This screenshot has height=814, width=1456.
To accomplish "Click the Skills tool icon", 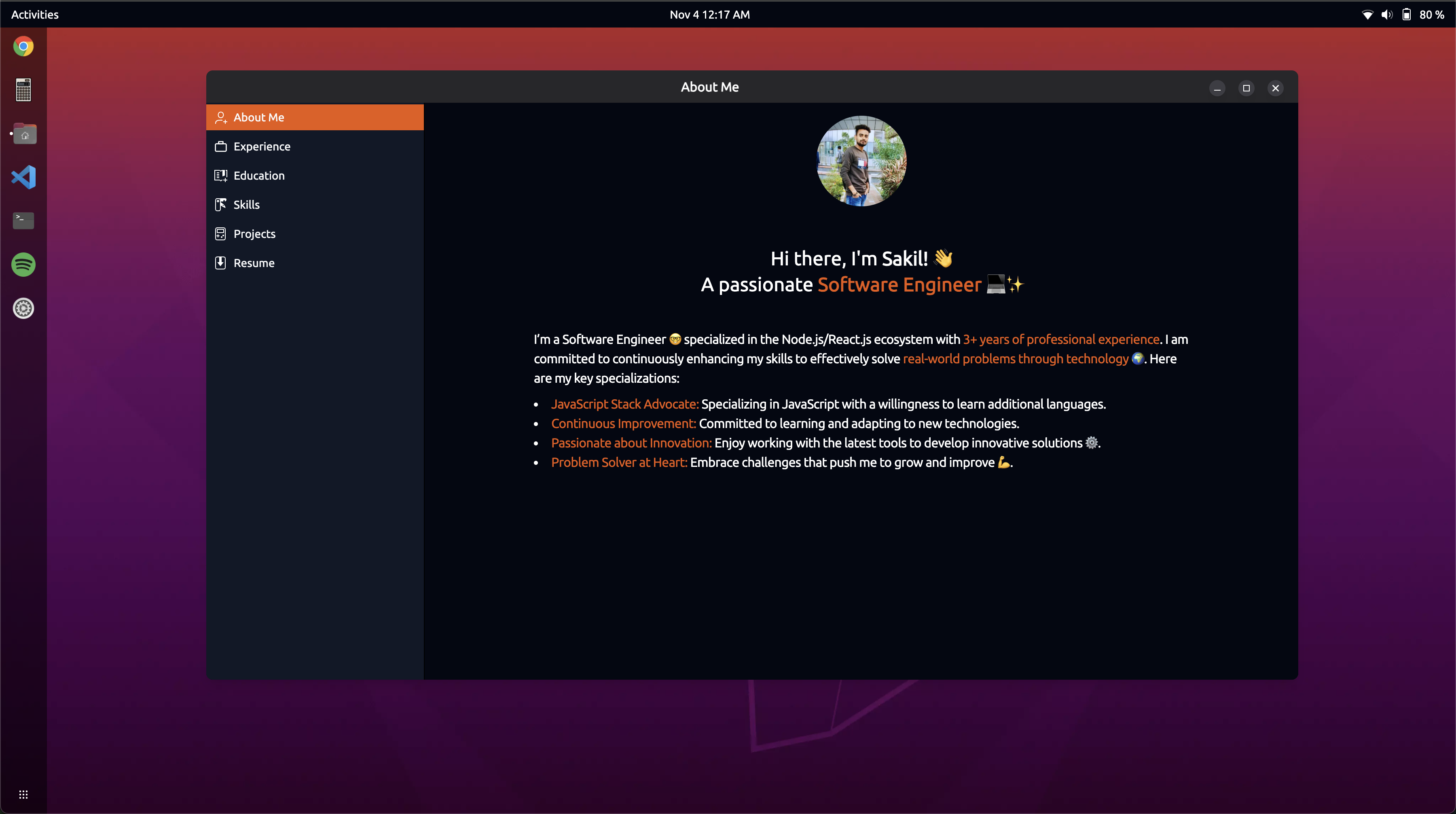I will point(221,205).
